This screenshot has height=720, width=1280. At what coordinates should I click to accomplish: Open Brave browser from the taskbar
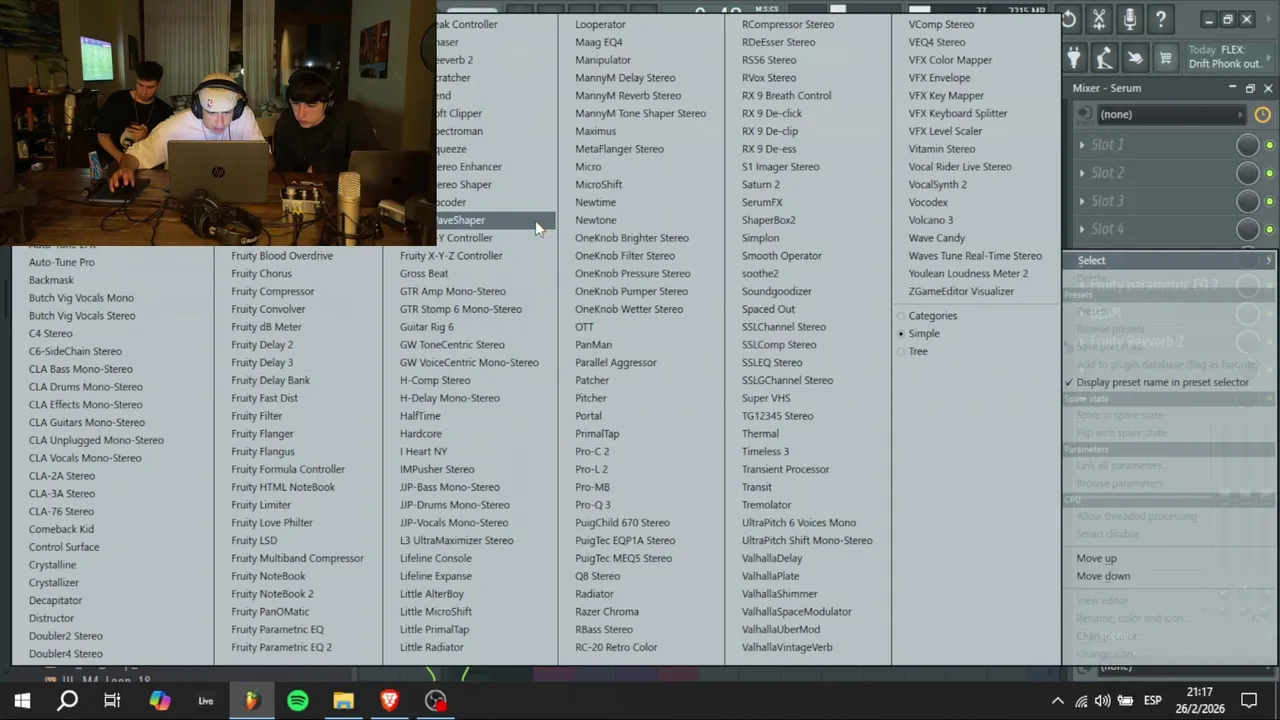[x=389, y=701]
